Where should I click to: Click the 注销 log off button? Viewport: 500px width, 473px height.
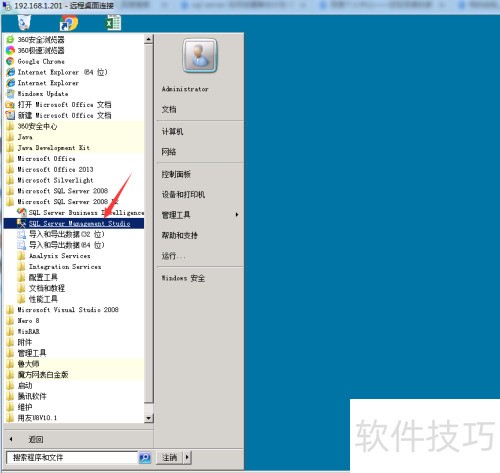click(170, 457)
